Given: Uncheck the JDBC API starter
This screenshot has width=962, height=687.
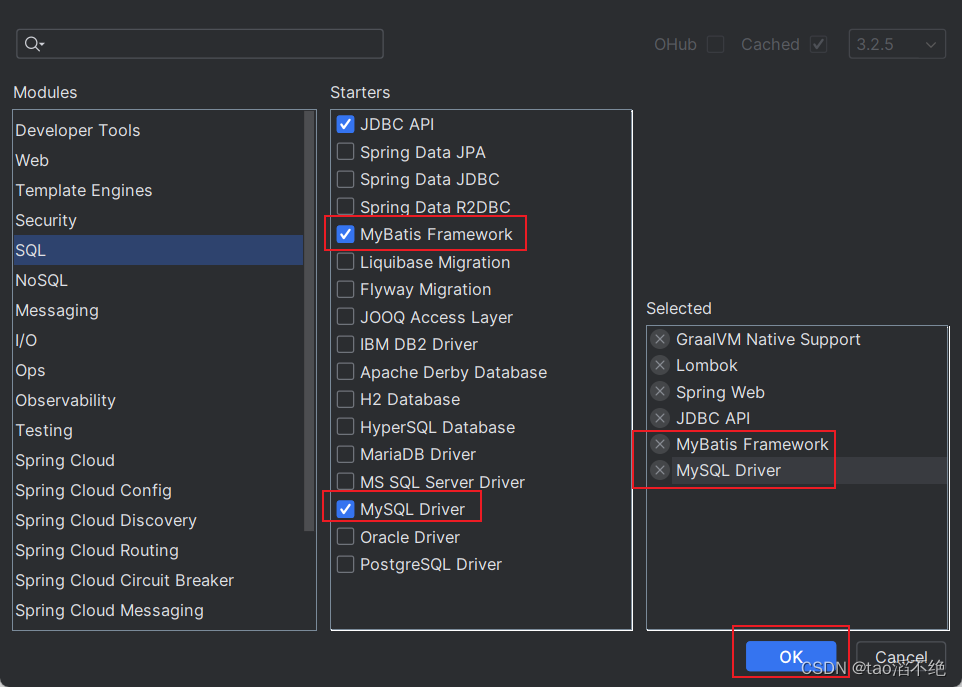Looking at the screenshot, I should (345, 125).
